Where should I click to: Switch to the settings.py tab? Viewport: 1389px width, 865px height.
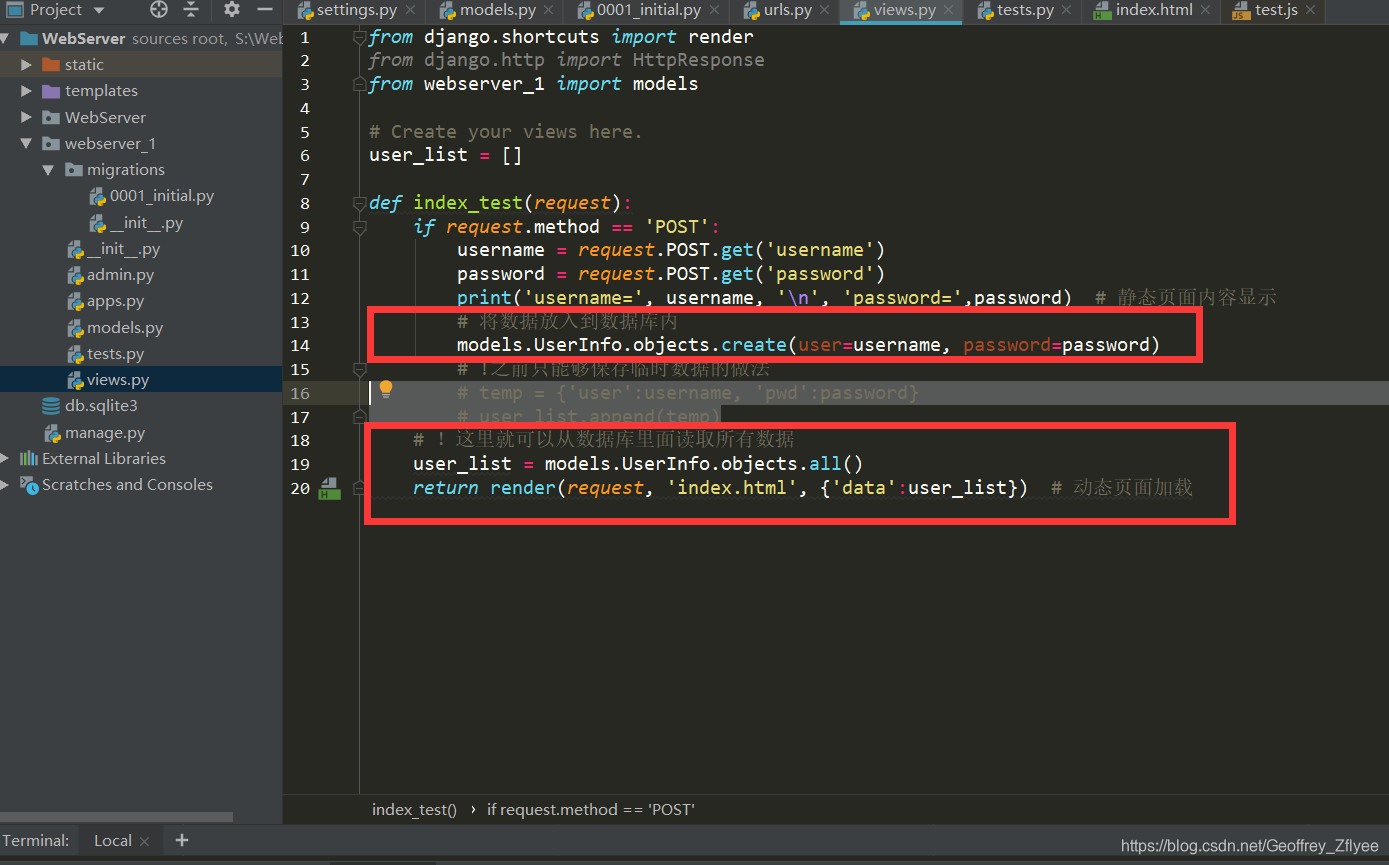point(356,11)
